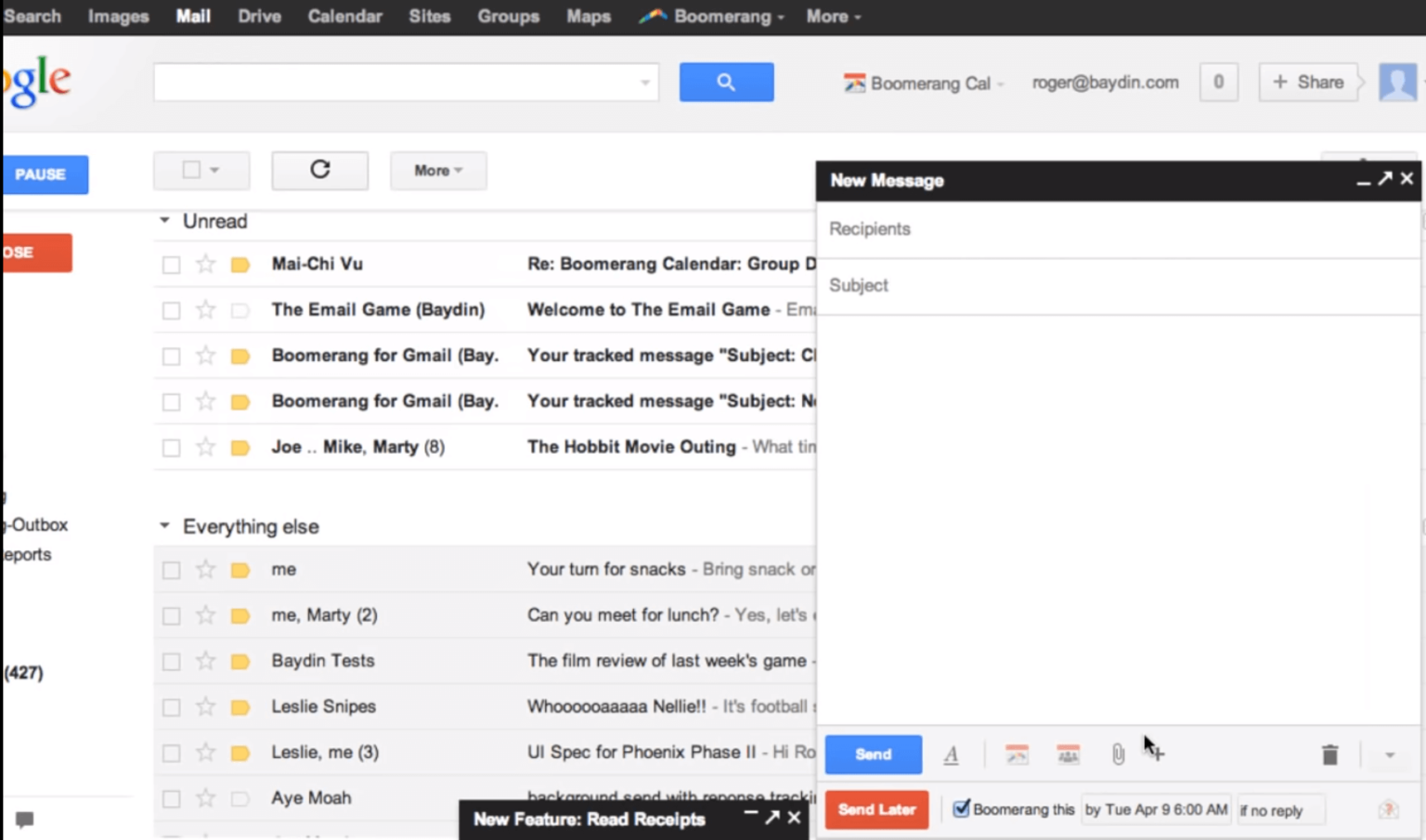The width and height of the screenshot is (1426, 840).
Task: Switch to the Calendar app in the top bar
Action: 344,15
